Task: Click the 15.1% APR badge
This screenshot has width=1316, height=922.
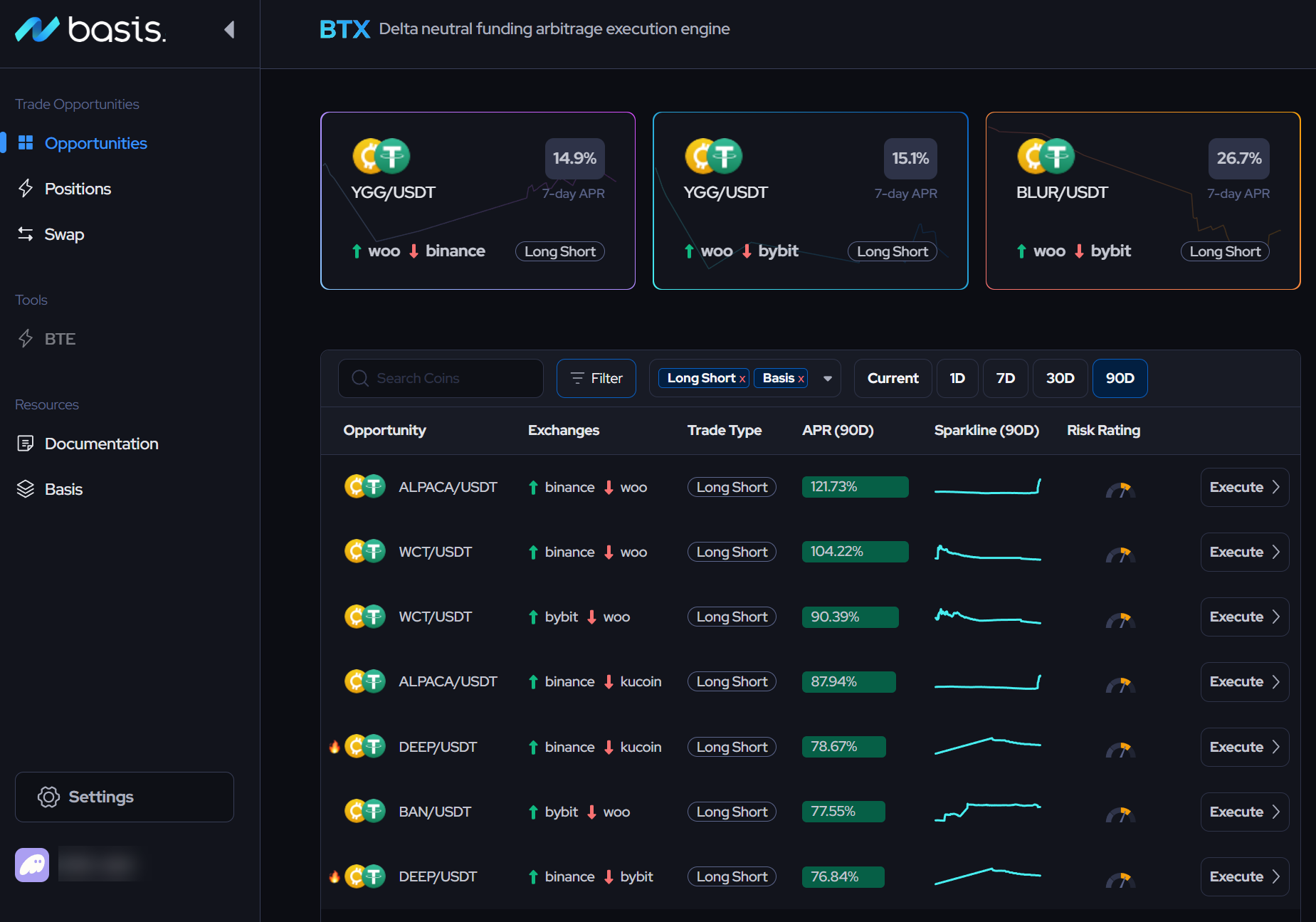Action: click(x=910, y=158)
